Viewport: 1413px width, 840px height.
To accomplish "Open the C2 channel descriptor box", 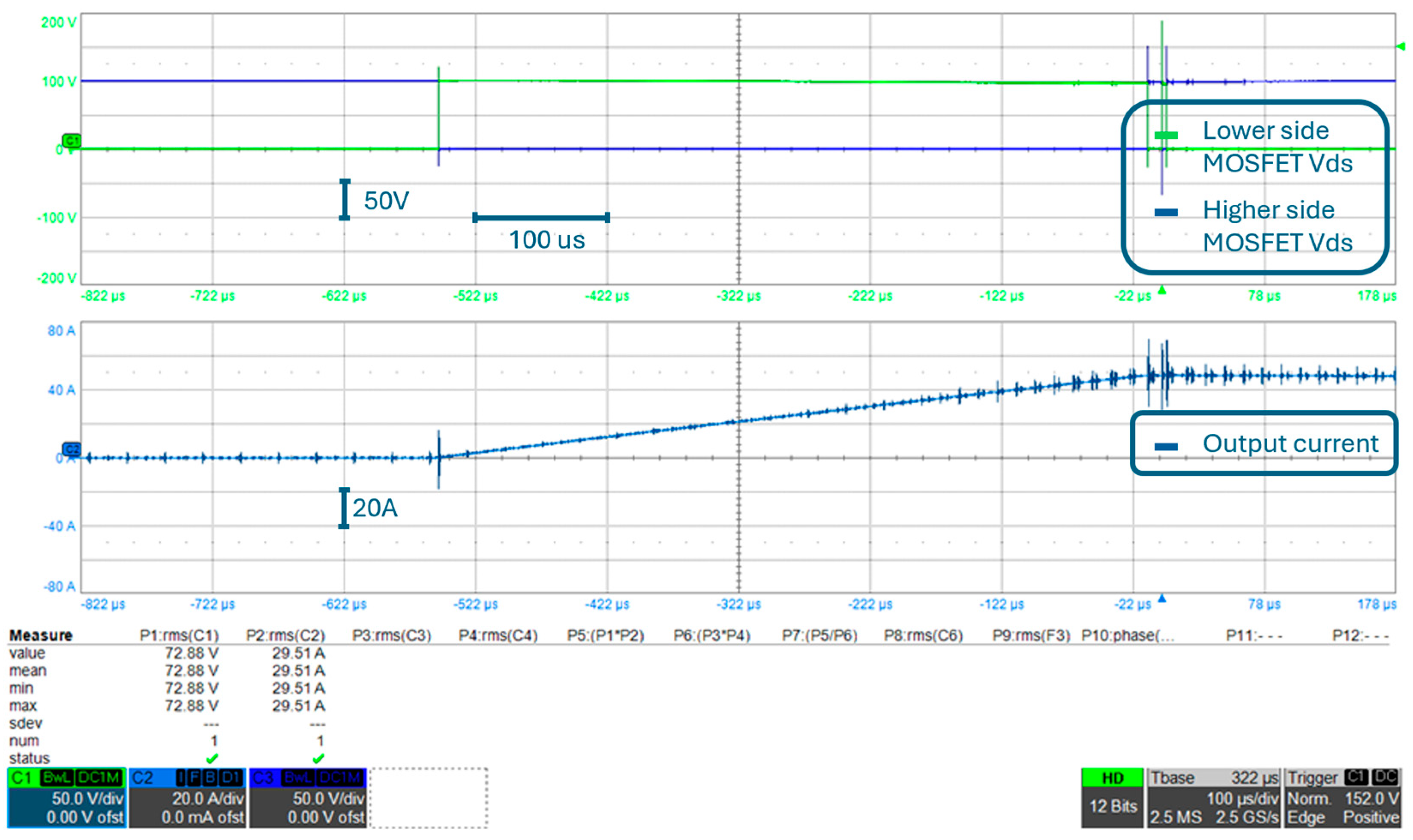I will (187, 798).
